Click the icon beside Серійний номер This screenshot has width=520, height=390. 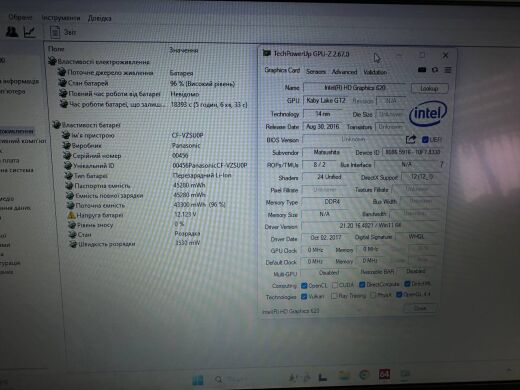(67, 155)
